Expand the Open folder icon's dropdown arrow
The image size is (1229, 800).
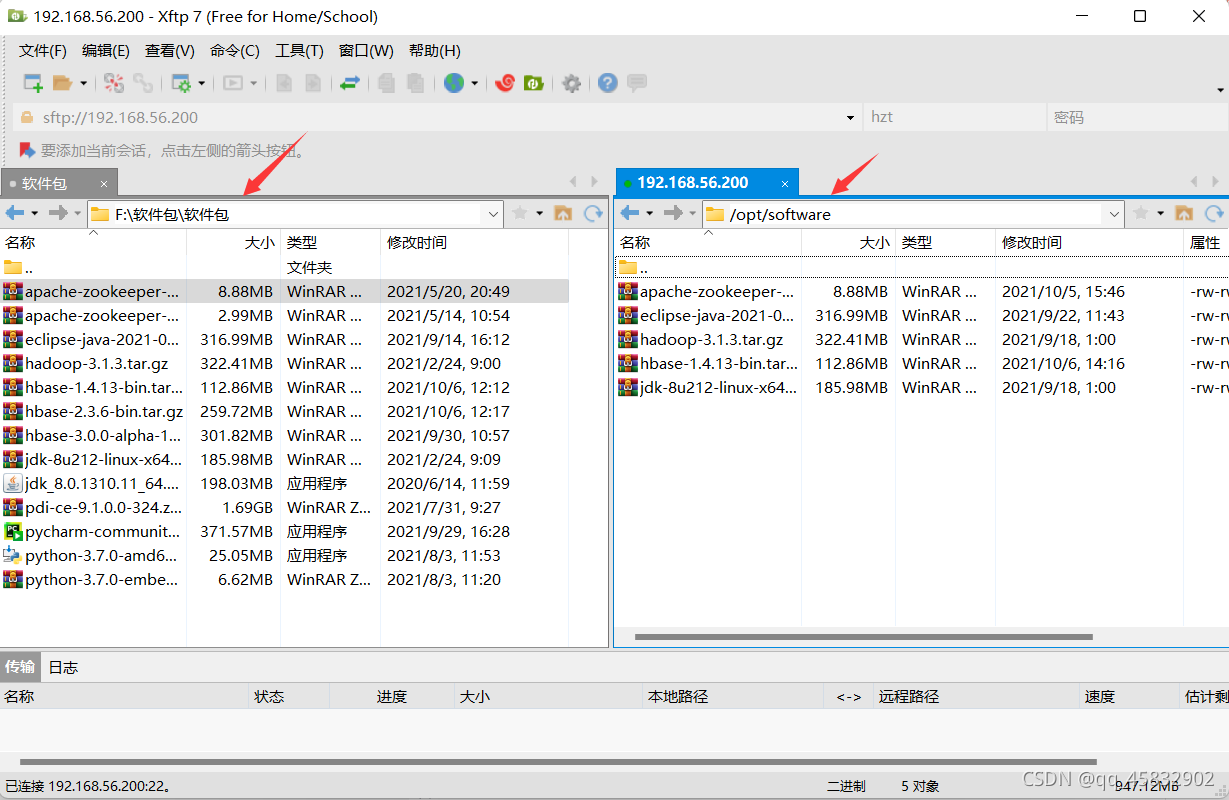pos(83,84)
